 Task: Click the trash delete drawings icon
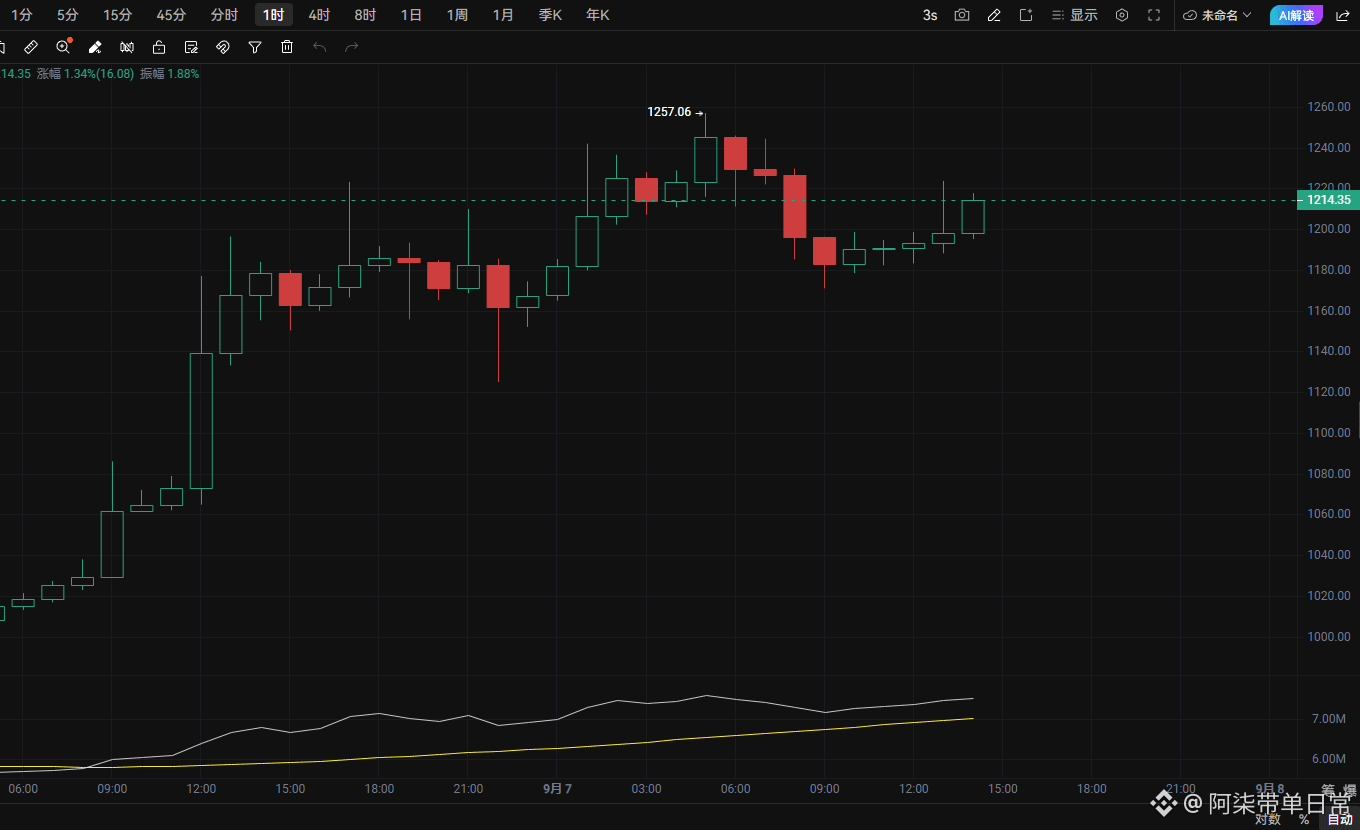[x=287, y=47]
